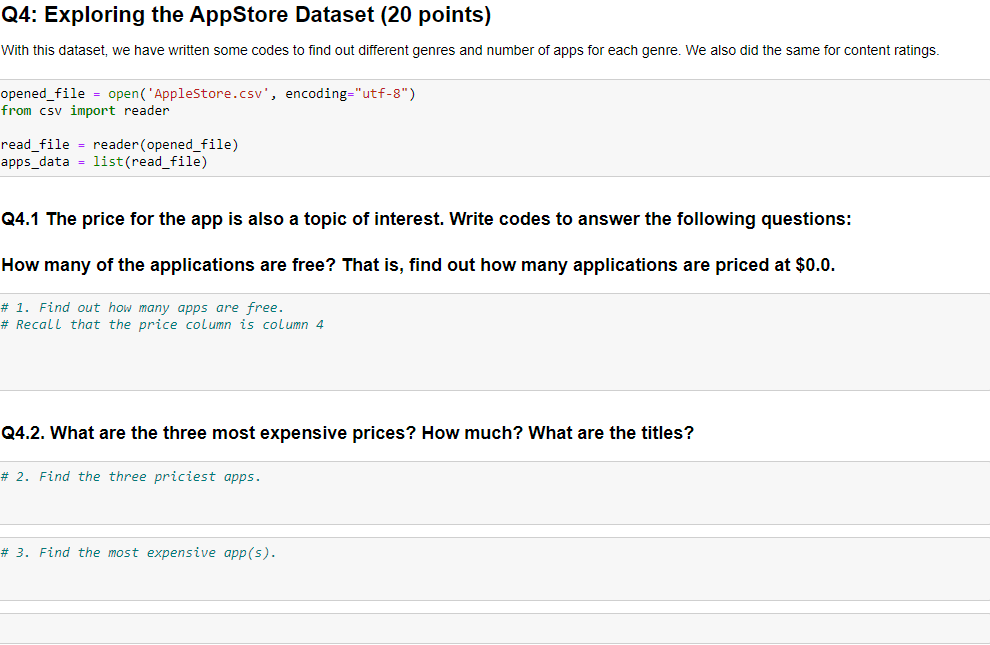Select the Q4.1 price question heading
Viewport: 990px width, 645px height.
click(x=426, y=219)
